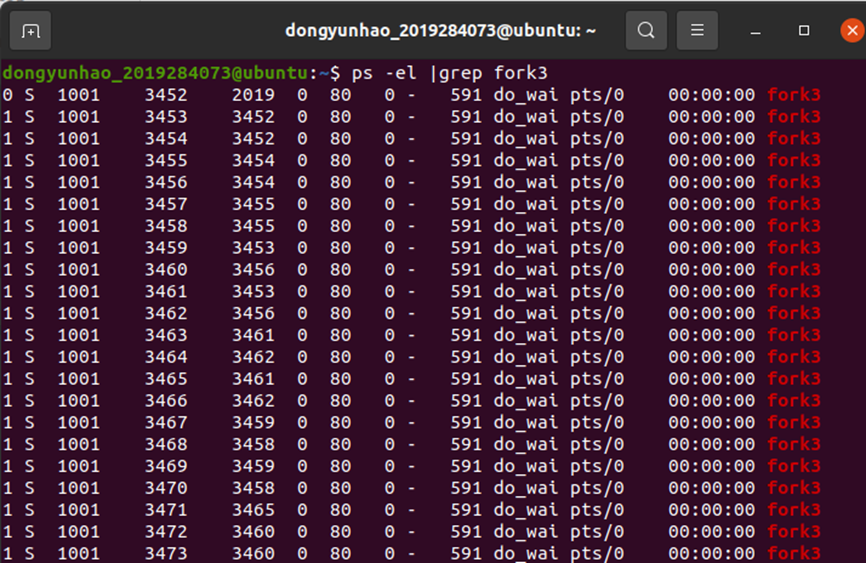Close the terminal window
Image resolution: width=866 pixels, height=563 pixels.
[x=852, y=30]
